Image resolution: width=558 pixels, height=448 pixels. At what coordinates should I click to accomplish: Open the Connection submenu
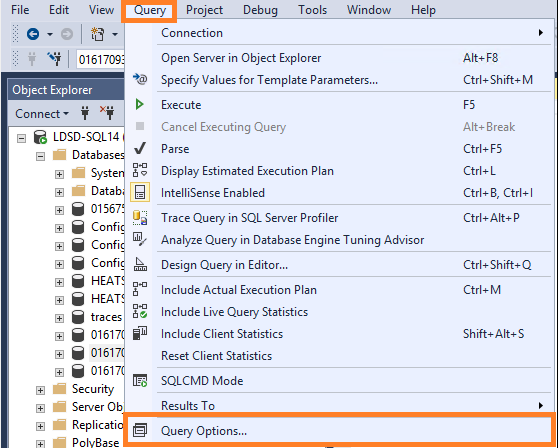click(x=339, y=33)
